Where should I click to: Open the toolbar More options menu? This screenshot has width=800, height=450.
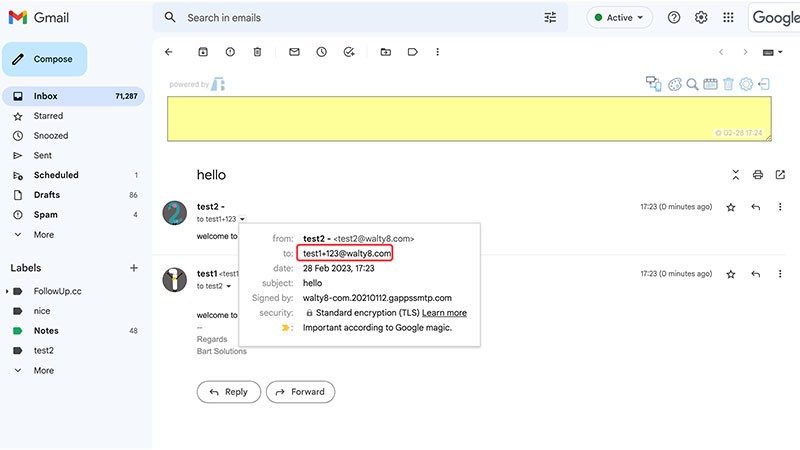(438, 52)
